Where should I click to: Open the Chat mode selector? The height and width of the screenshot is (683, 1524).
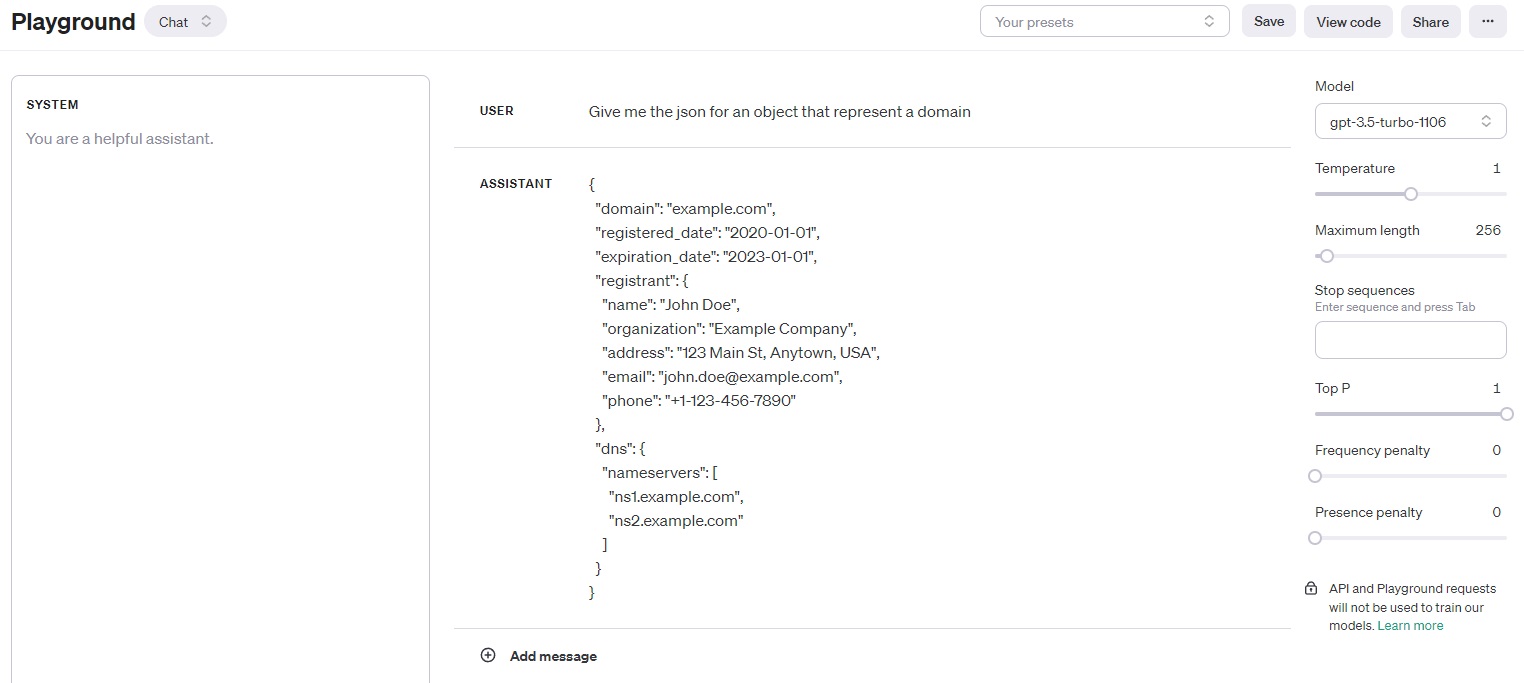pos(185,22)
